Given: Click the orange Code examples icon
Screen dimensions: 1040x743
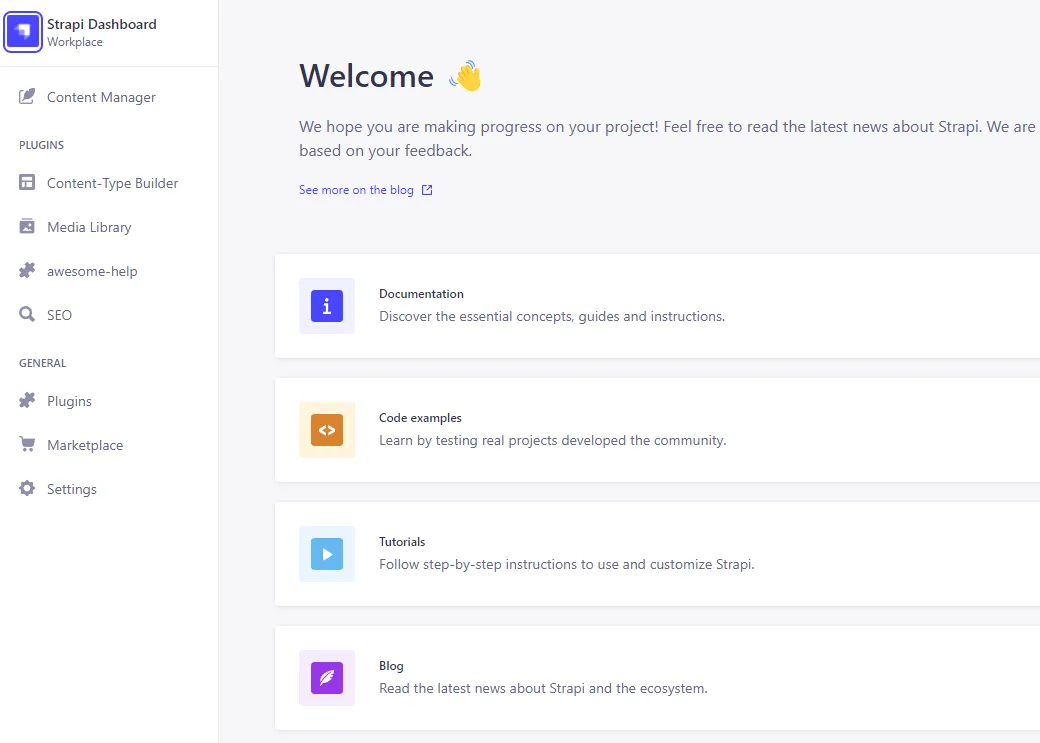Looking at the screenshot, I should (x=327, y=430).
